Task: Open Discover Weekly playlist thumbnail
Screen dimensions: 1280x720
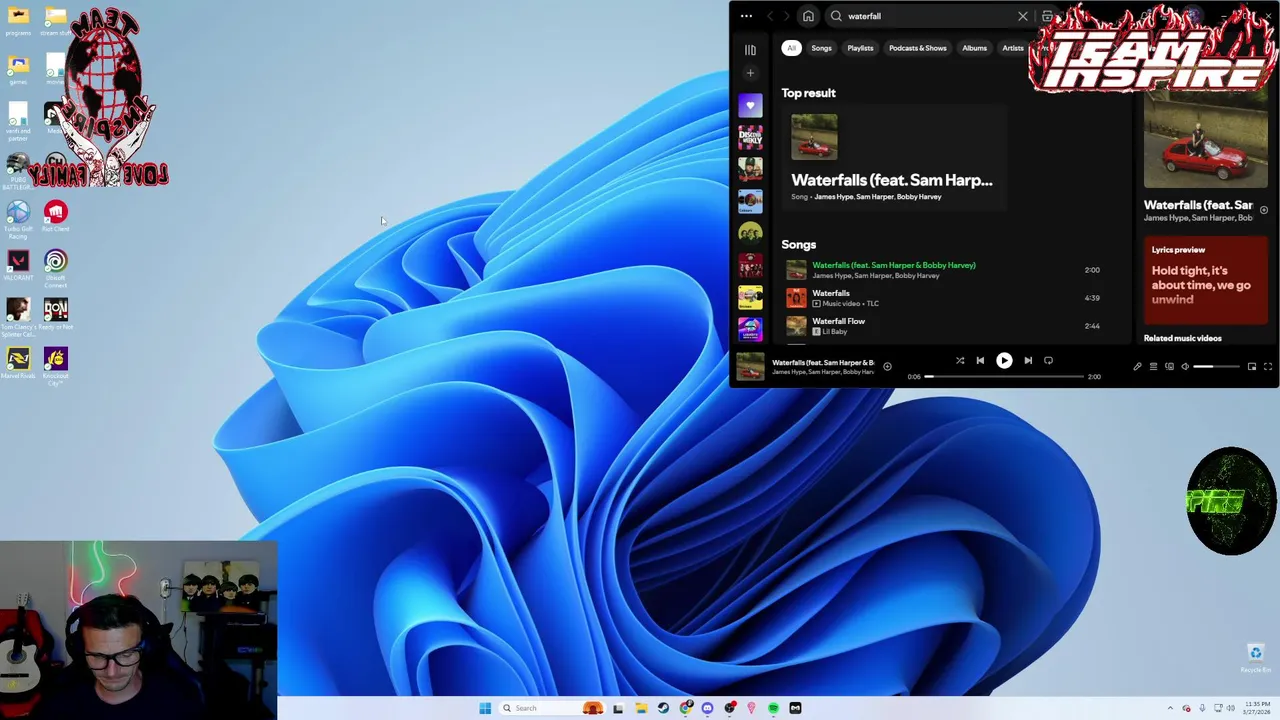Action: coord(750,137)
